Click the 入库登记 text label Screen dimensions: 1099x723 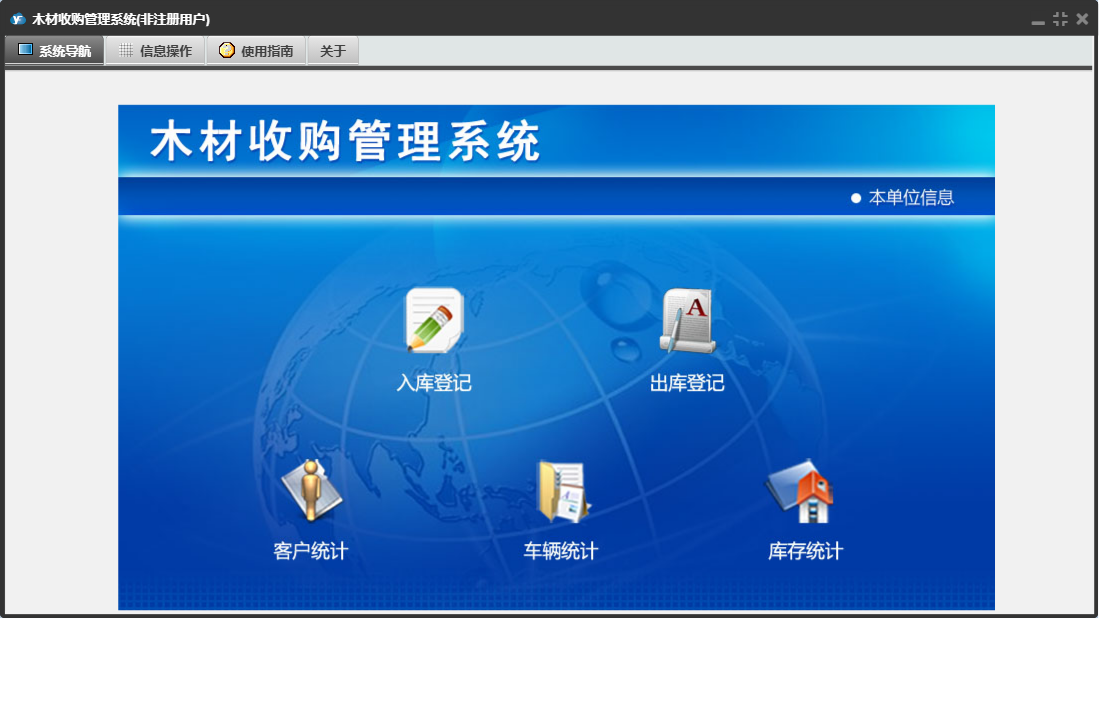(x=434, y=383)
